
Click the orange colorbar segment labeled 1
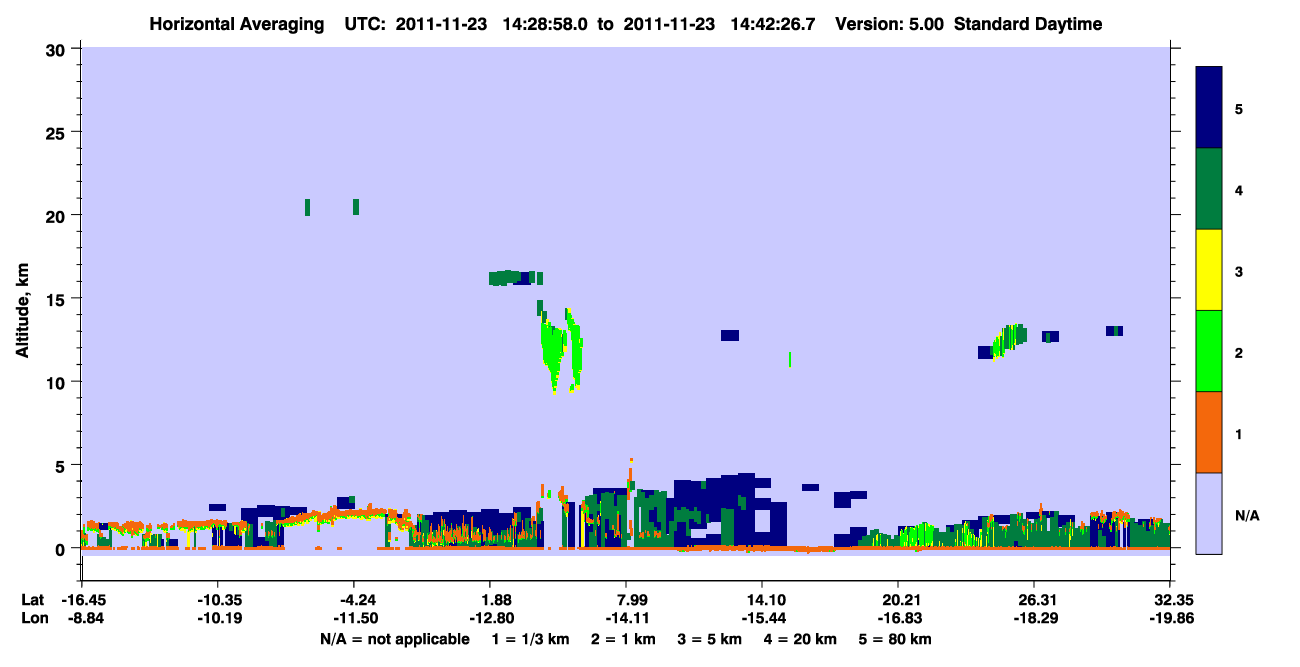coord(1209,432)
